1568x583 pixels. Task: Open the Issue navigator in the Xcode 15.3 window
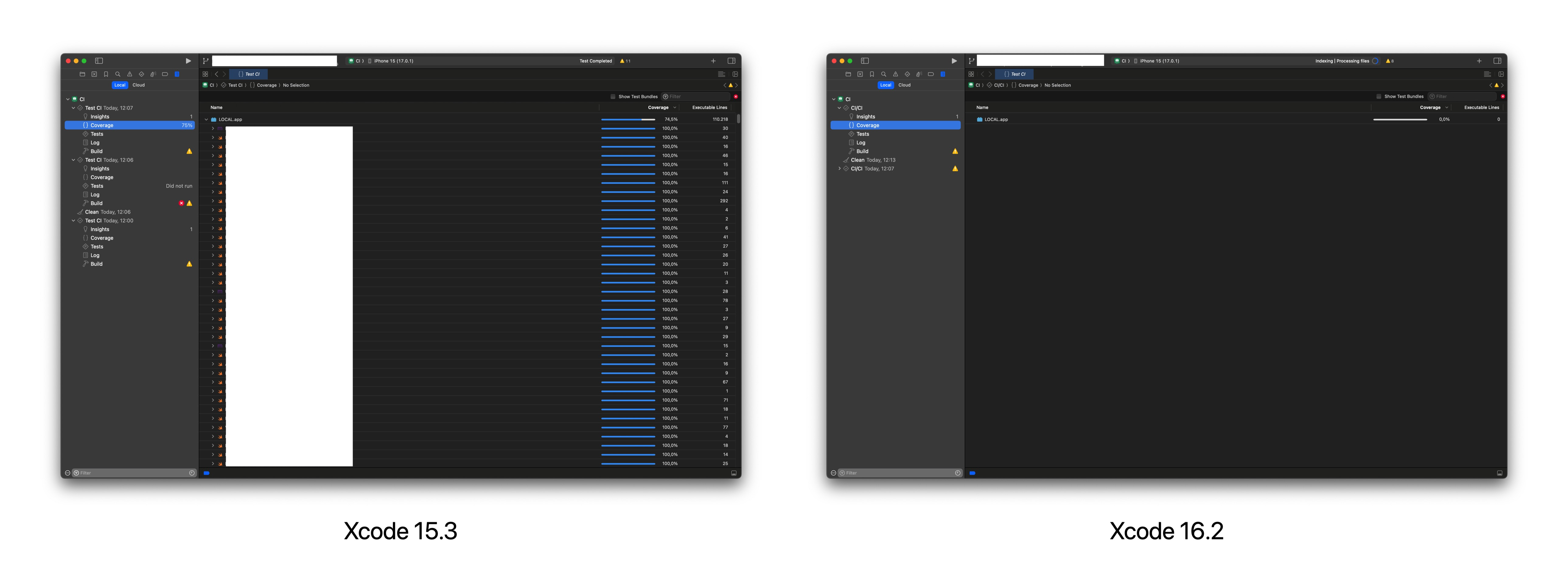(x=130, y=74)
